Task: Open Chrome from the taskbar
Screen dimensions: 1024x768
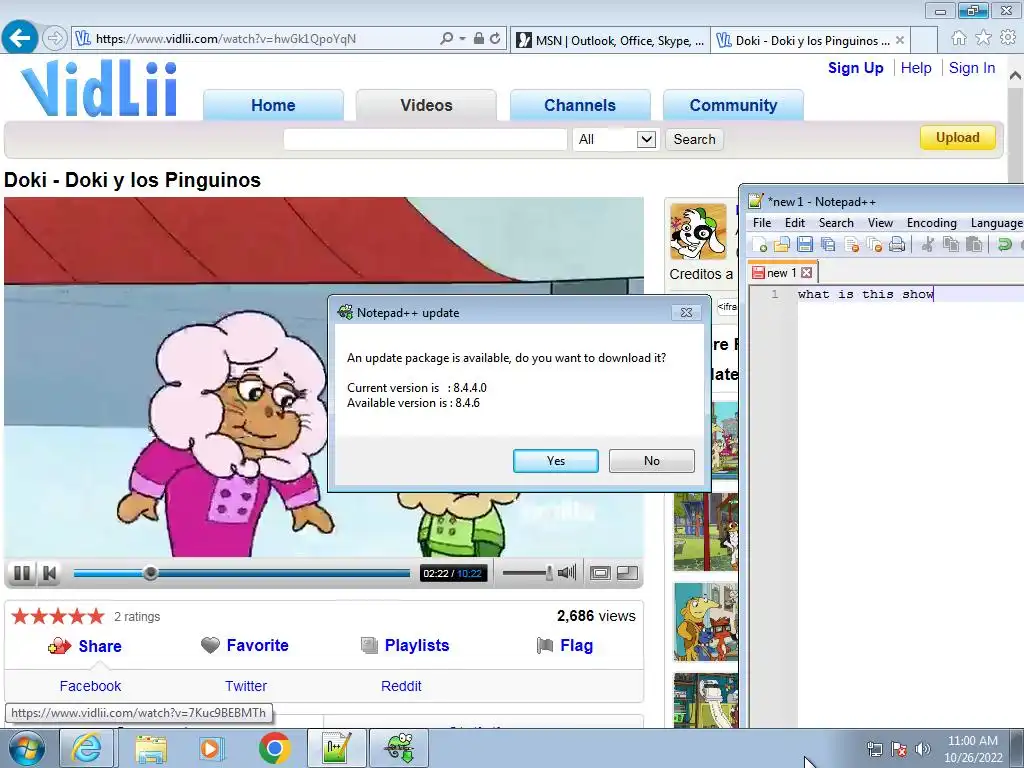Action: tap(274, 748)
